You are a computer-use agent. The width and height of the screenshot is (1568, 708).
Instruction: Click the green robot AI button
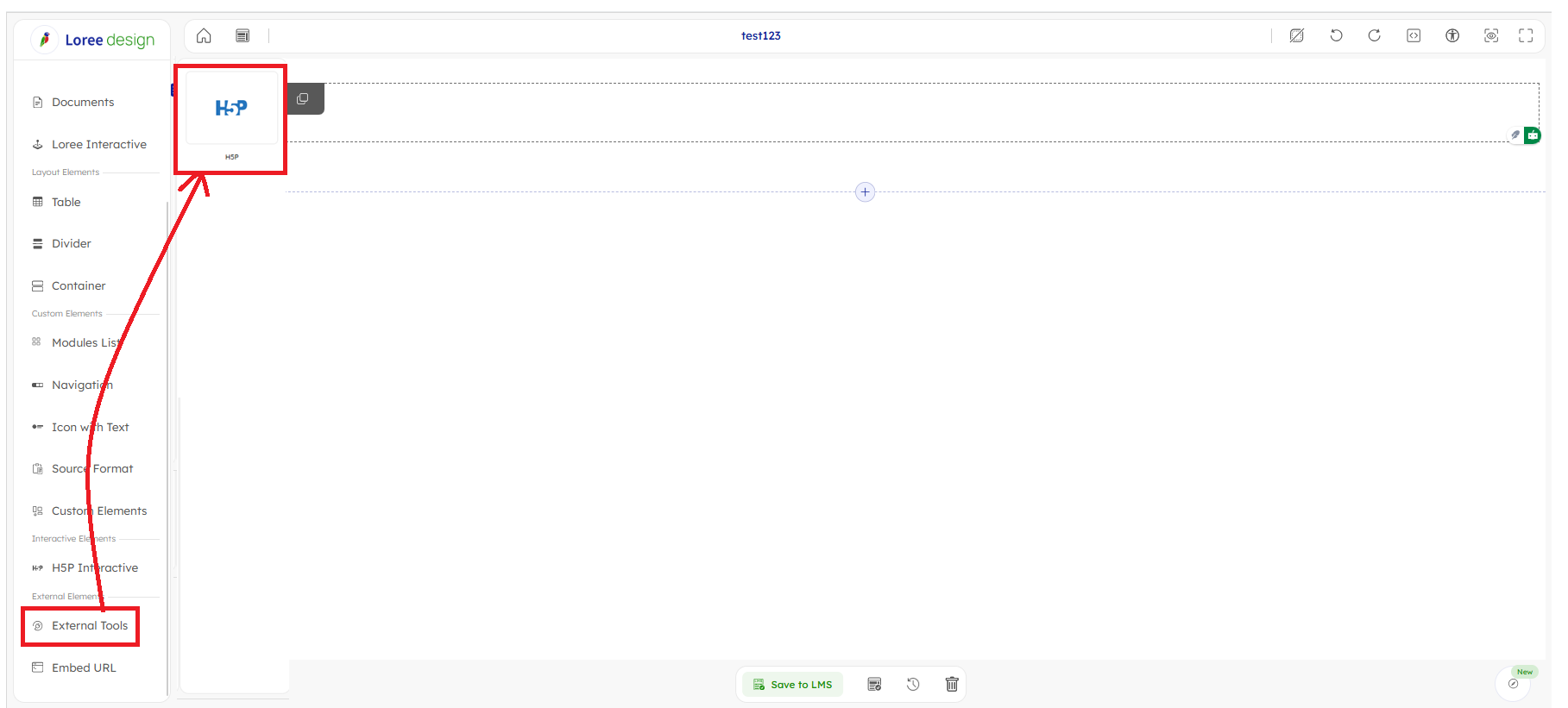click(1533, 135)
